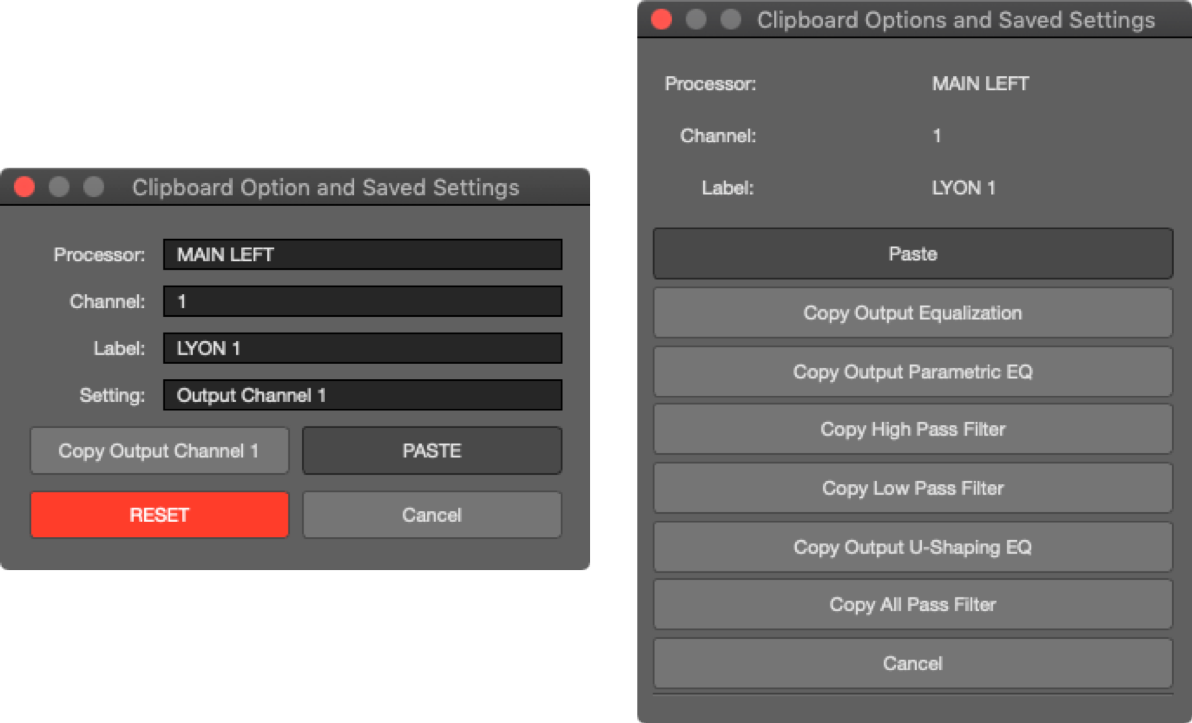The height and width of the screenshot is (723, 1192).
Task: Click Copy Output Channel 1 button
Action: tap(159, 451)
